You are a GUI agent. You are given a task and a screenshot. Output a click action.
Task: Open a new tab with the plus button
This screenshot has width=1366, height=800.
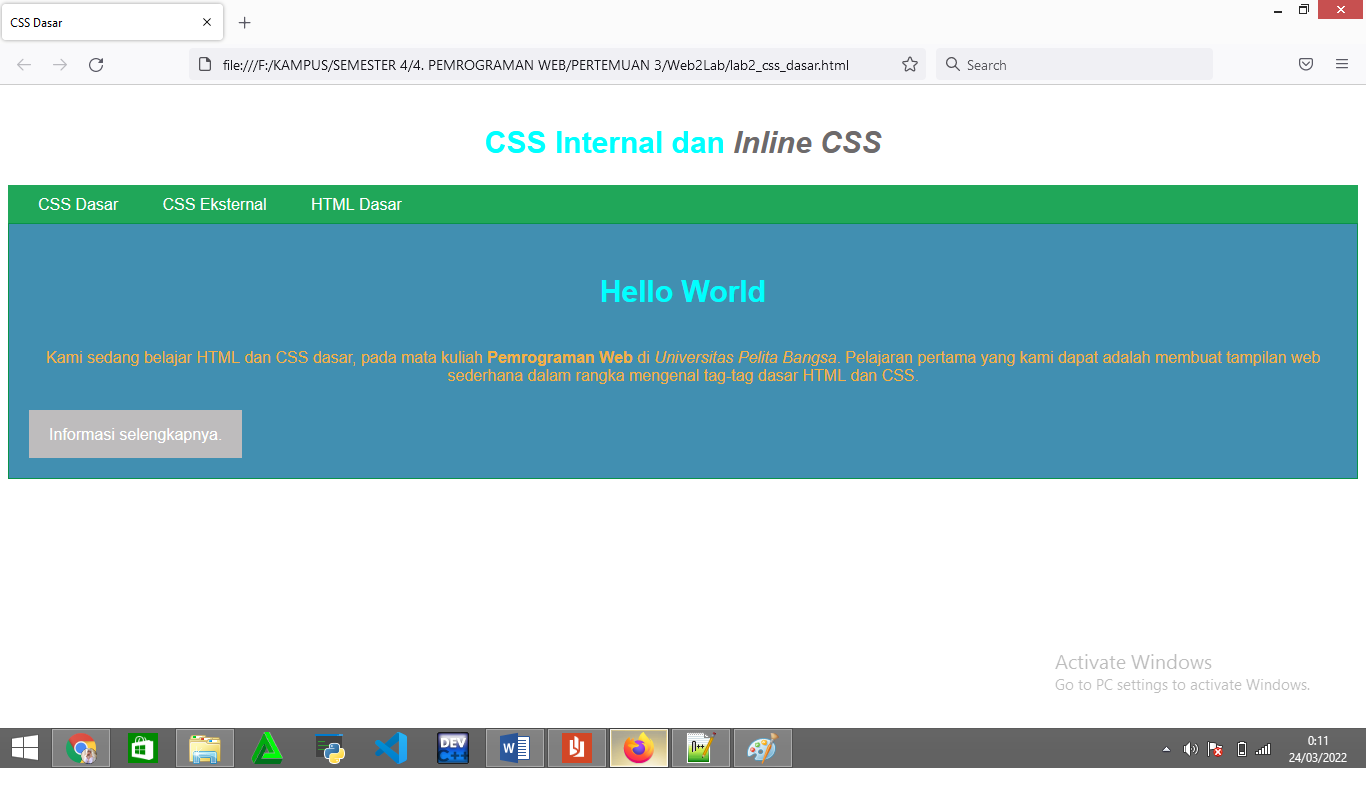point(243,22)
